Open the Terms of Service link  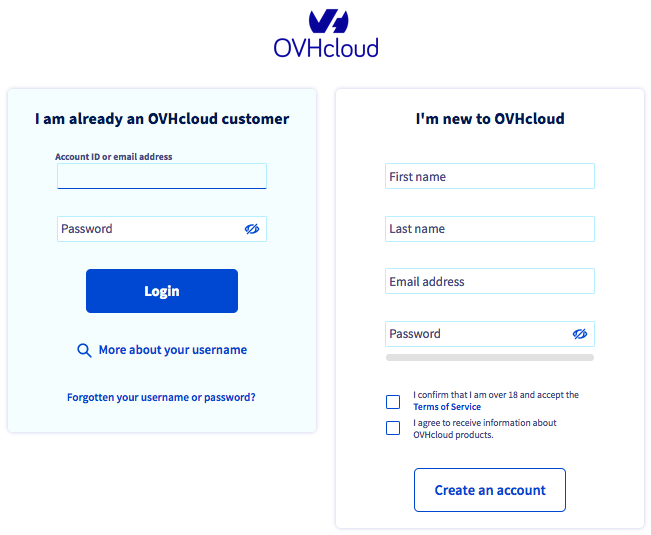coord(447,407)
